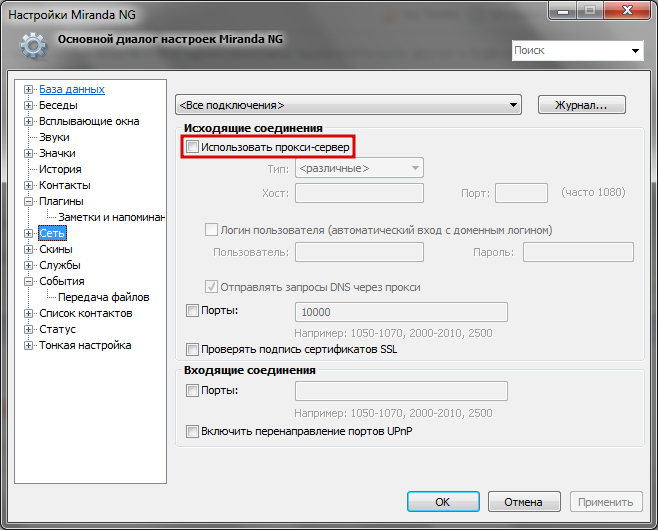This screenshot has height=530, width=658.
Task: Select 'Контакты' in the settings tree
Action: [65, 185]
